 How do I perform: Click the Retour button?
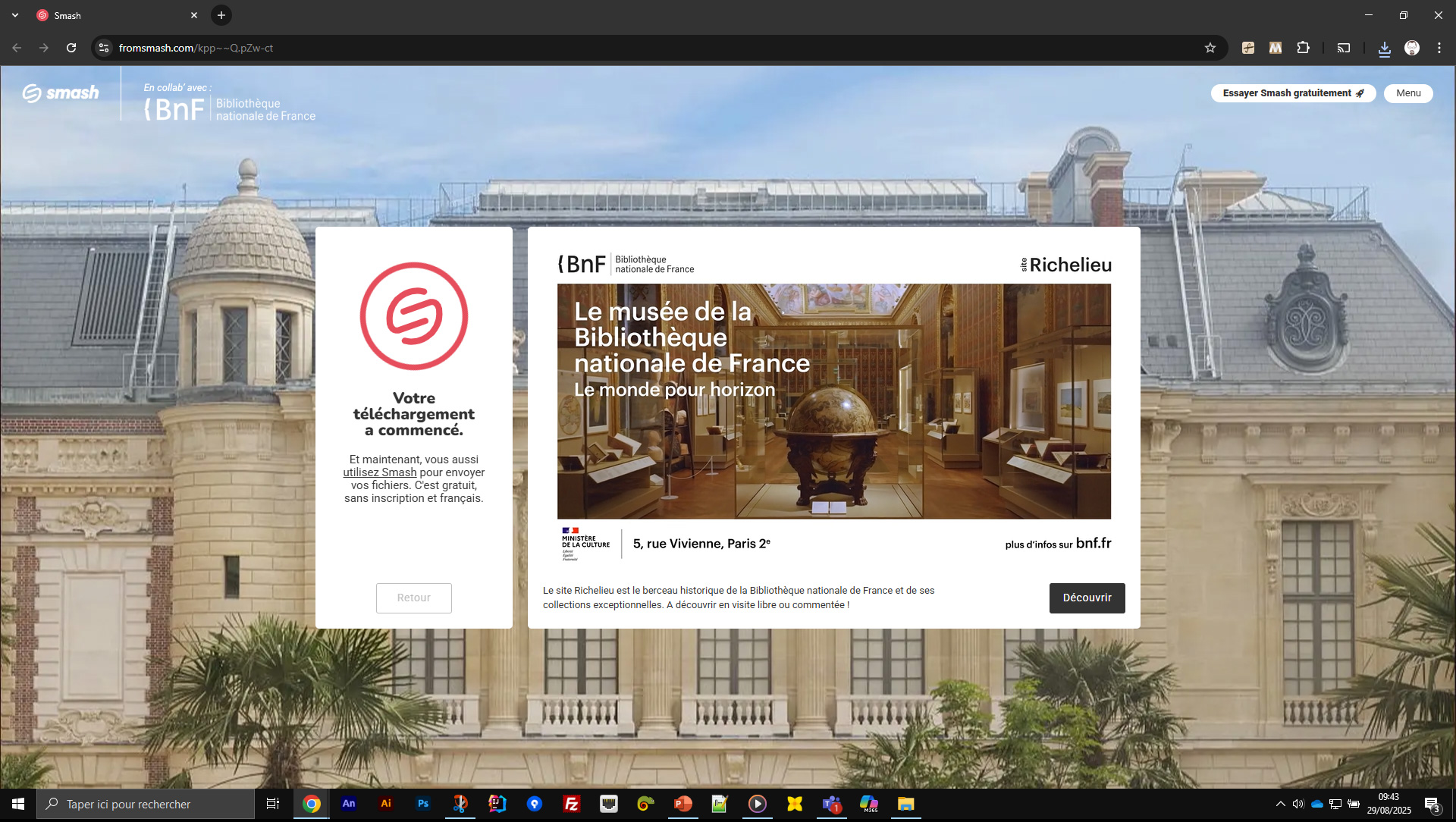pos(414,598)
